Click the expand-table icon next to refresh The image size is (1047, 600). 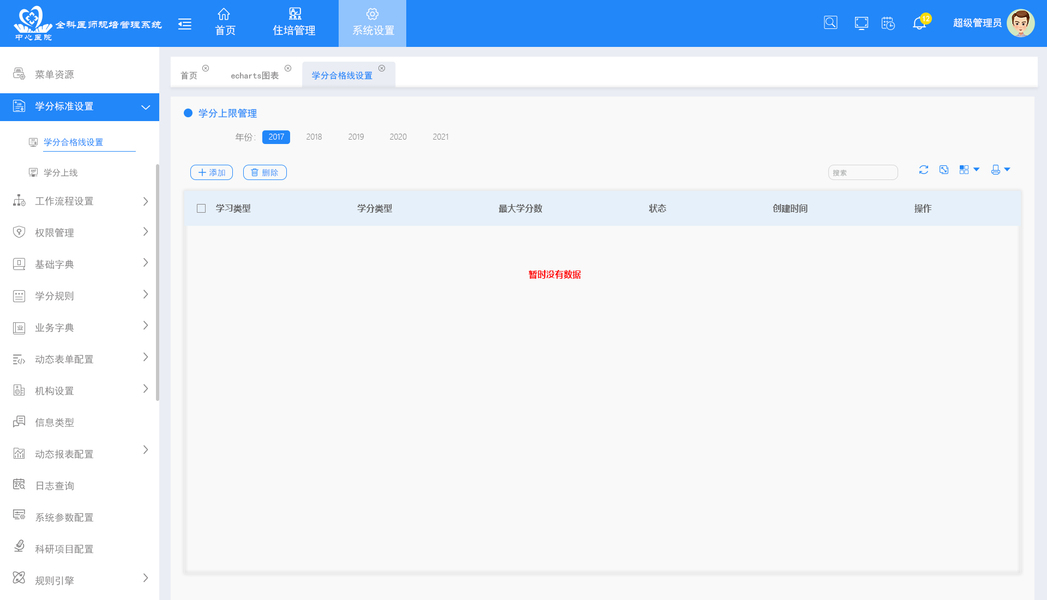point(944,170)
